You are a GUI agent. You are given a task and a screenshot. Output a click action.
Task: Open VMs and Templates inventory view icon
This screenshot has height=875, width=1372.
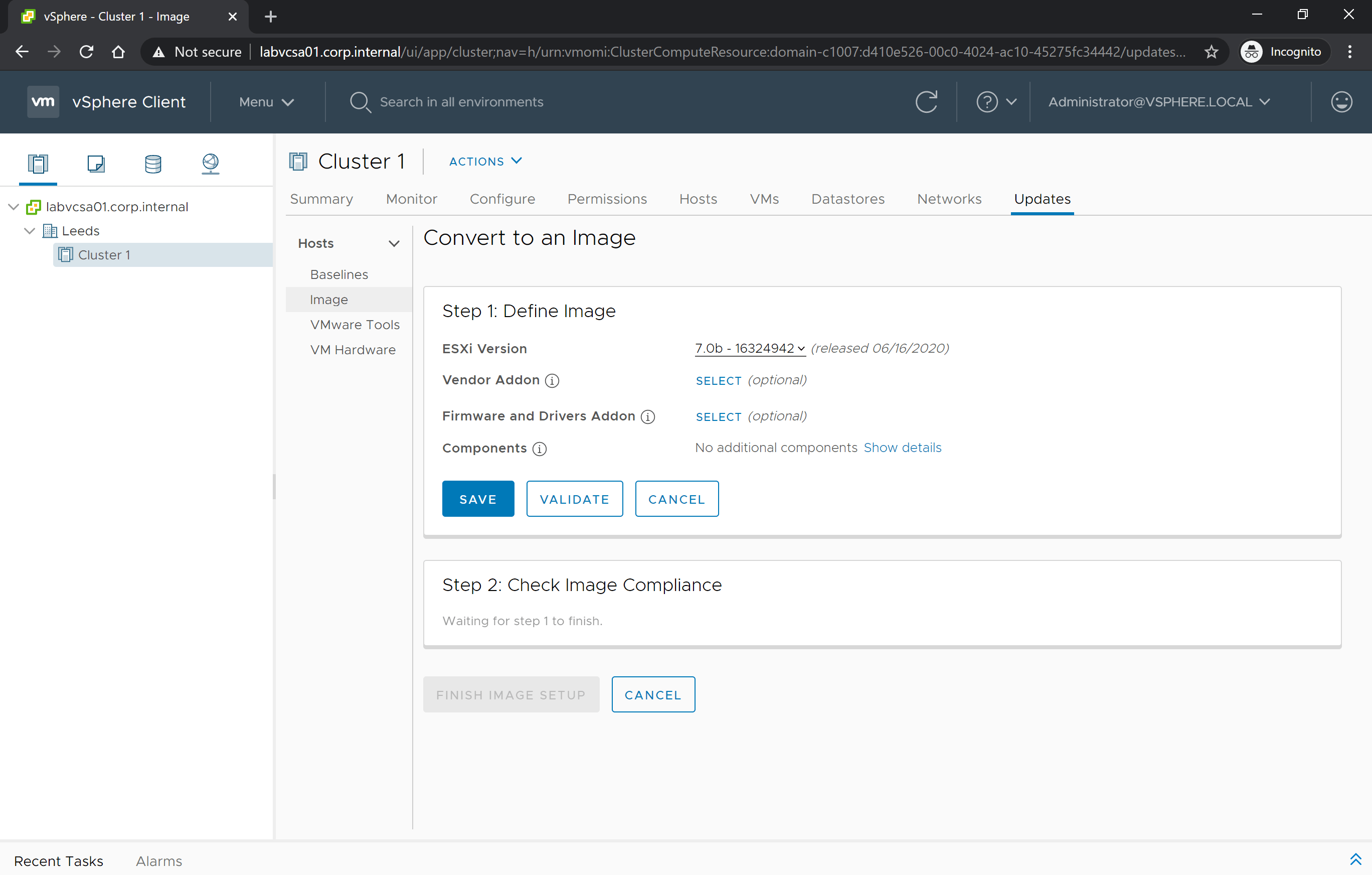coord(96,164)
